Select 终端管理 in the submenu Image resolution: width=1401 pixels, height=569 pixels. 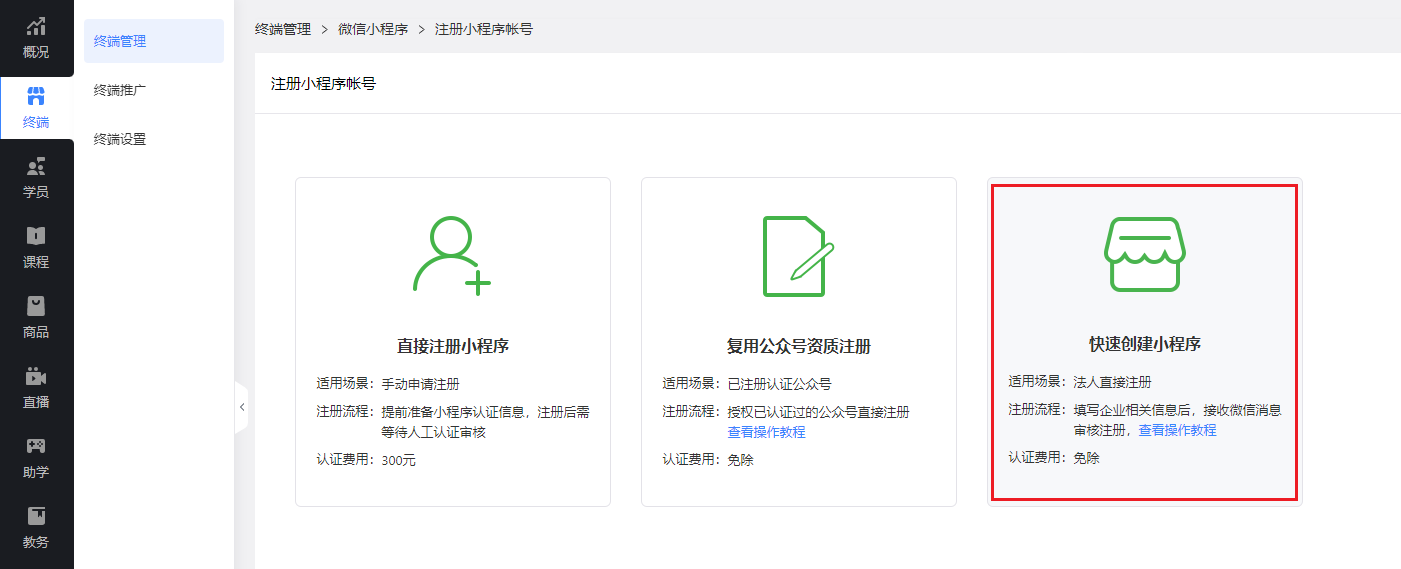pyautogui.click(x=120, y=41)
